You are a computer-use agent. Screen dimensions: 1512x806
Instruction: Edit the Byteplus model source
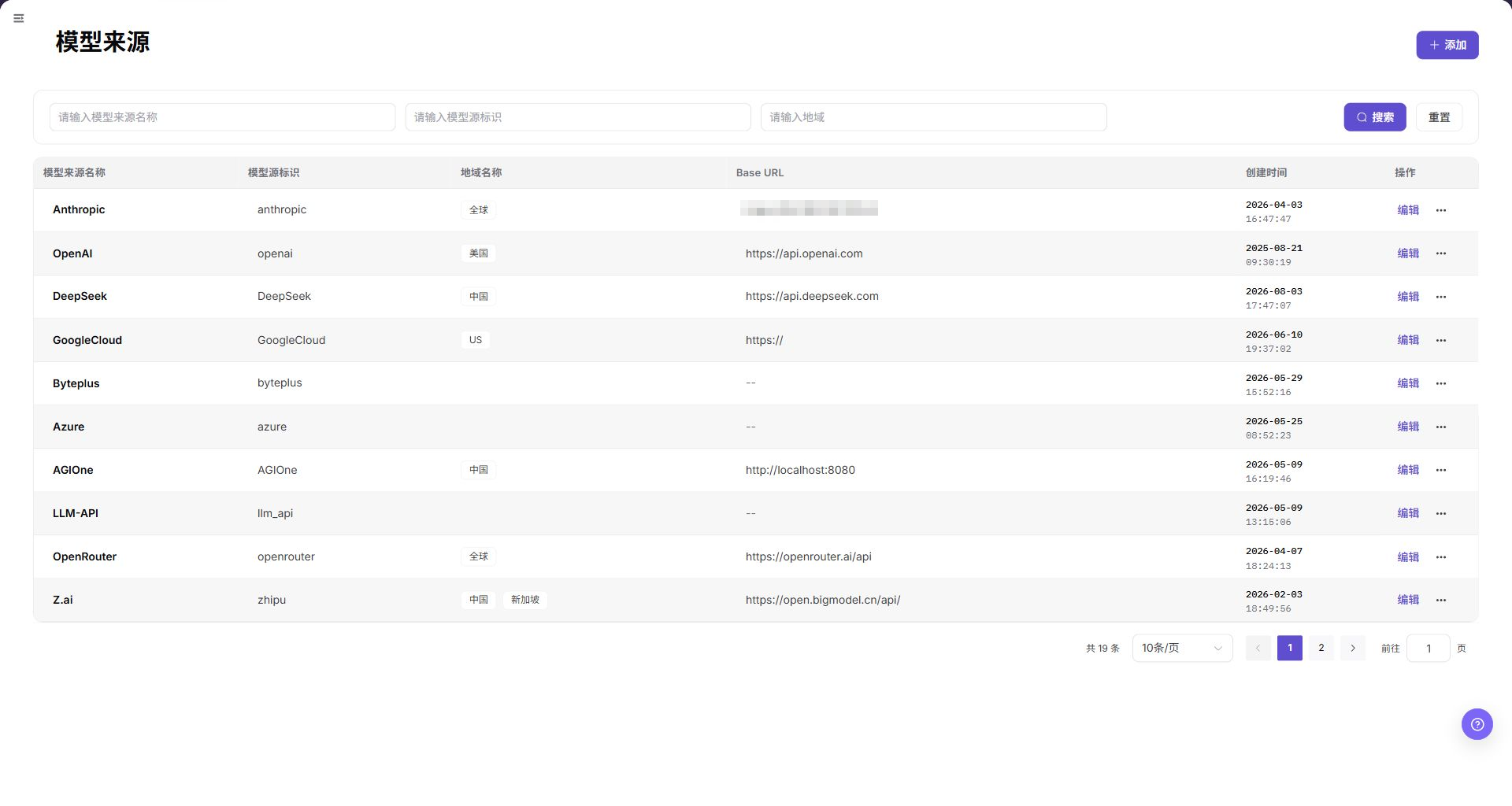1407,383
